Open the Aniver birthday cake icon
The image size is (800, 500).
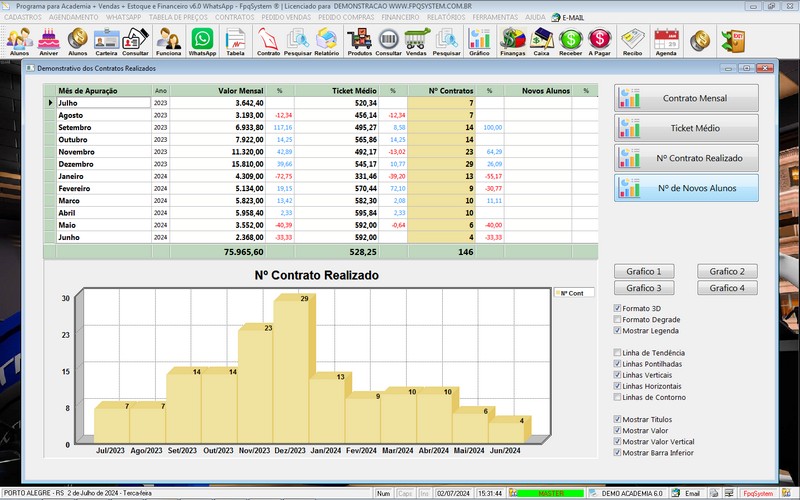[x=49, y=41]
